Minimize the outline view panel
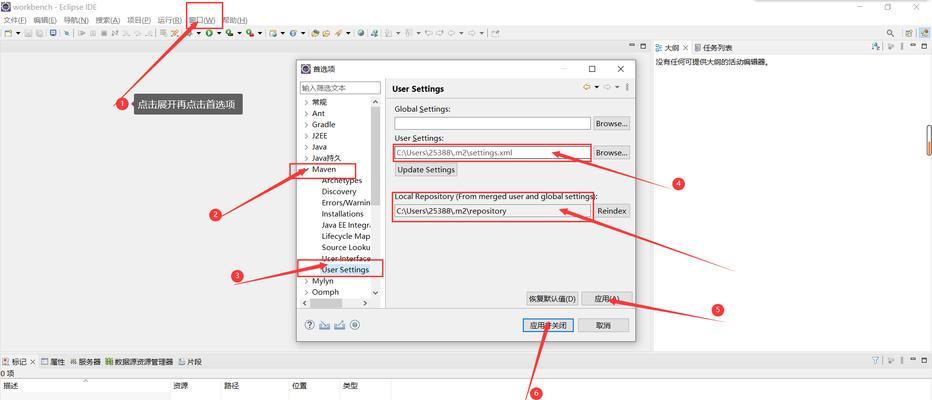 (x=911, y=47)
